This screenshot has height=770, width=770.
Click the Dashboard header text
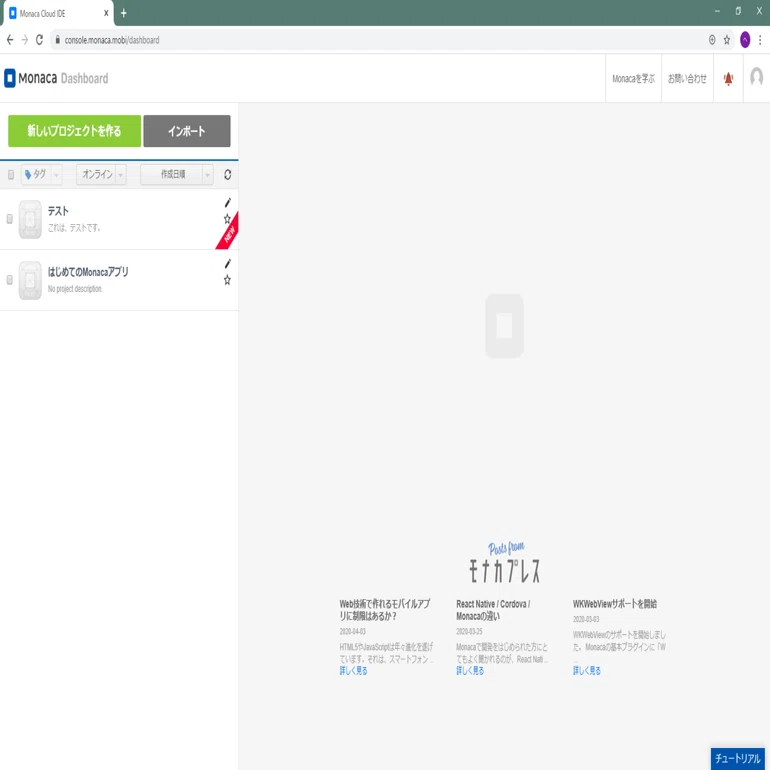(84, 79)
